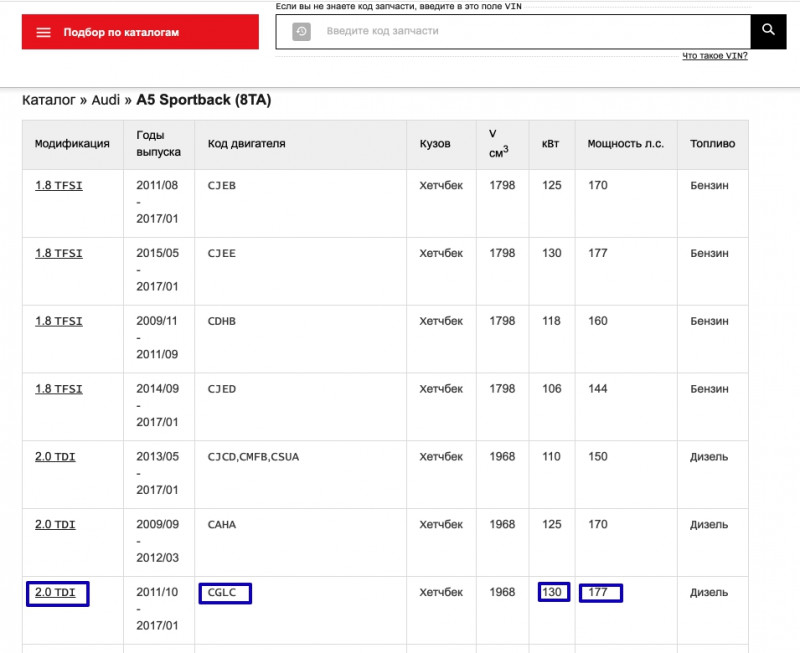Click kW value '106' in CJED row
The width and height of the screenshot is (800, 653).
[551, 389]
